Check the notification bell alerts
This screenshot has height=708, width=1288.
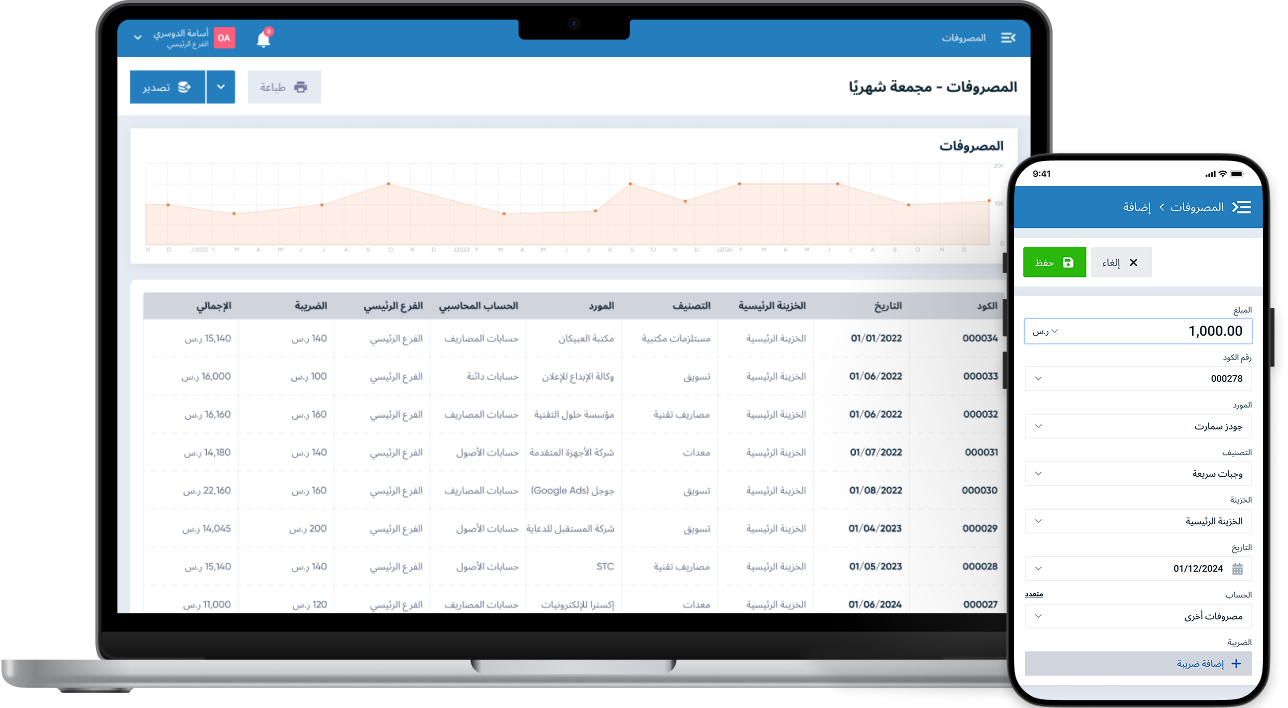click(264, 39)
